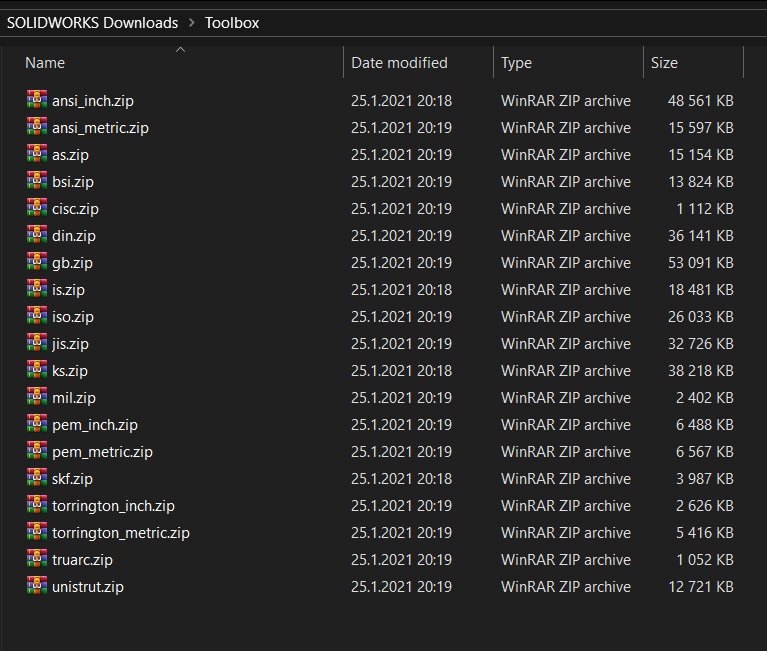Click the size value 1 112 KB
This screenshot has height=651, width=767.
[x=705, y=209]
